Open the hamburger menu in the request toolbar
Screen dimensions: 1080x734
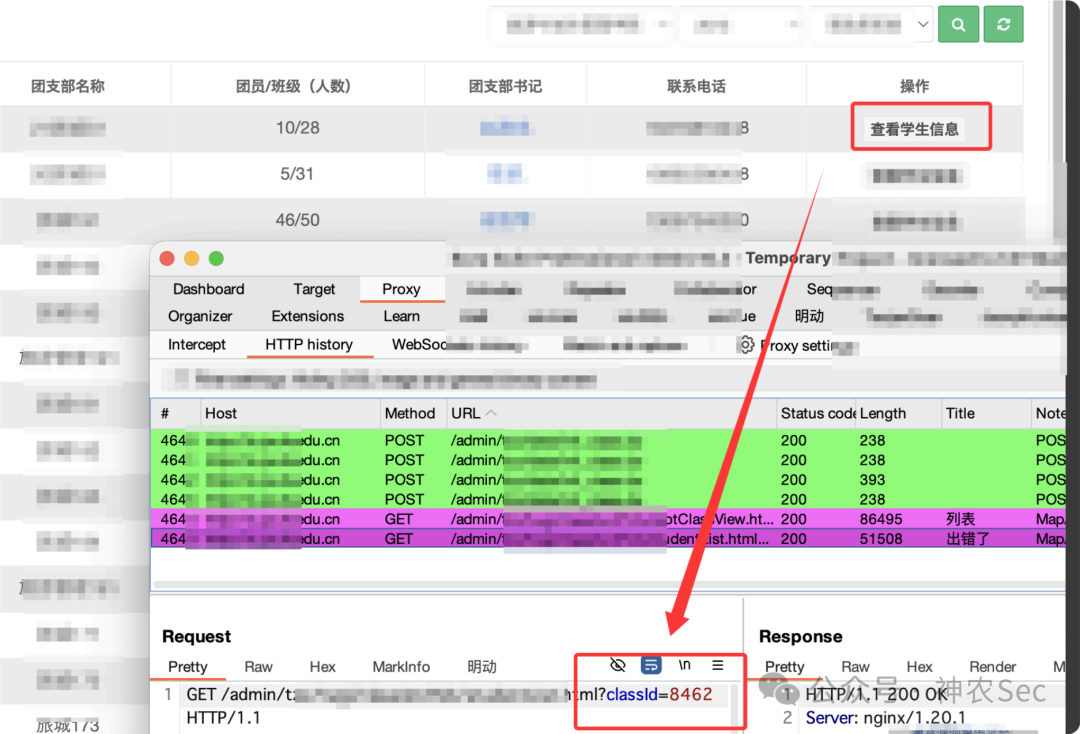click(x=718, y=664)
